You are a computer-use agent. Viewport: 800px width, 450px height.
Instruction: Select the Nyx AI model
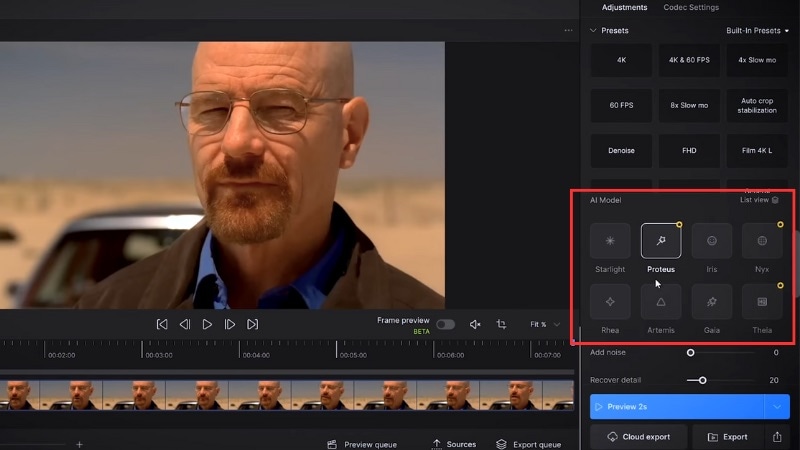(762, 241)
